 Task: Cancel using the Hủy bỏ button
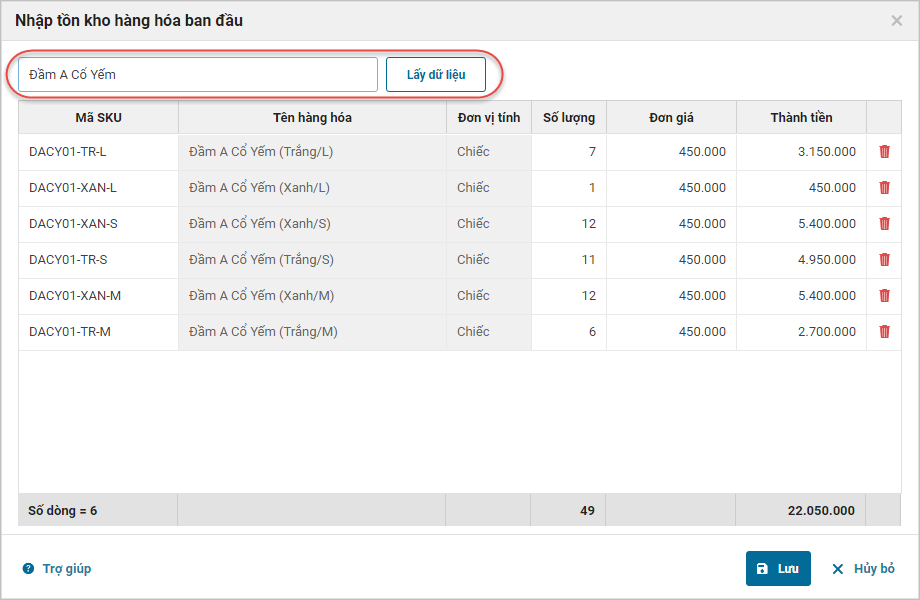pos(863,569)
